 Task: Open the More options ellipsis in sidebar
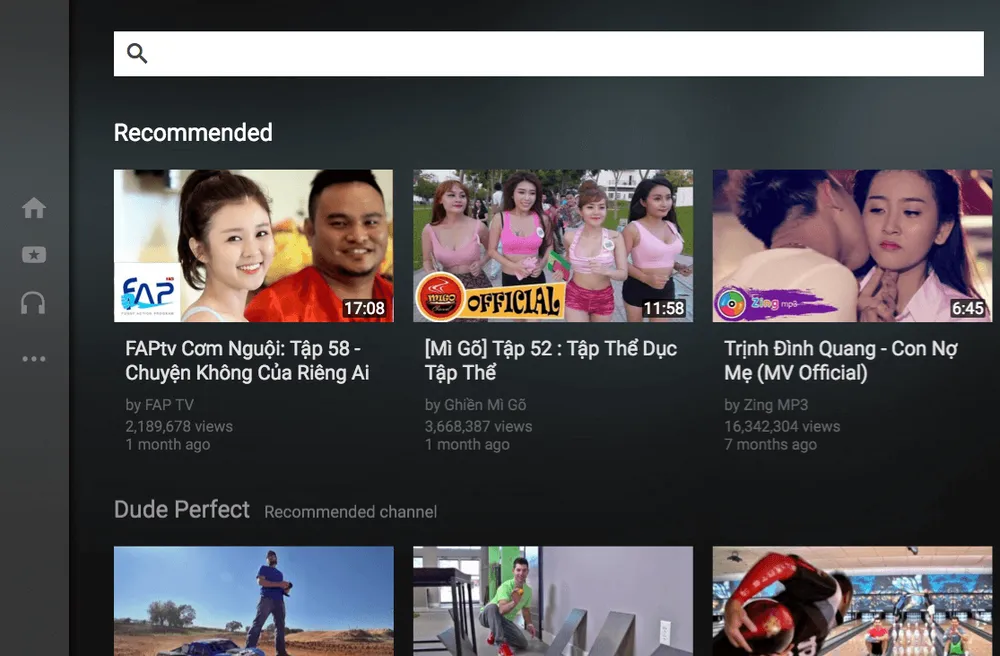[33, 358]
